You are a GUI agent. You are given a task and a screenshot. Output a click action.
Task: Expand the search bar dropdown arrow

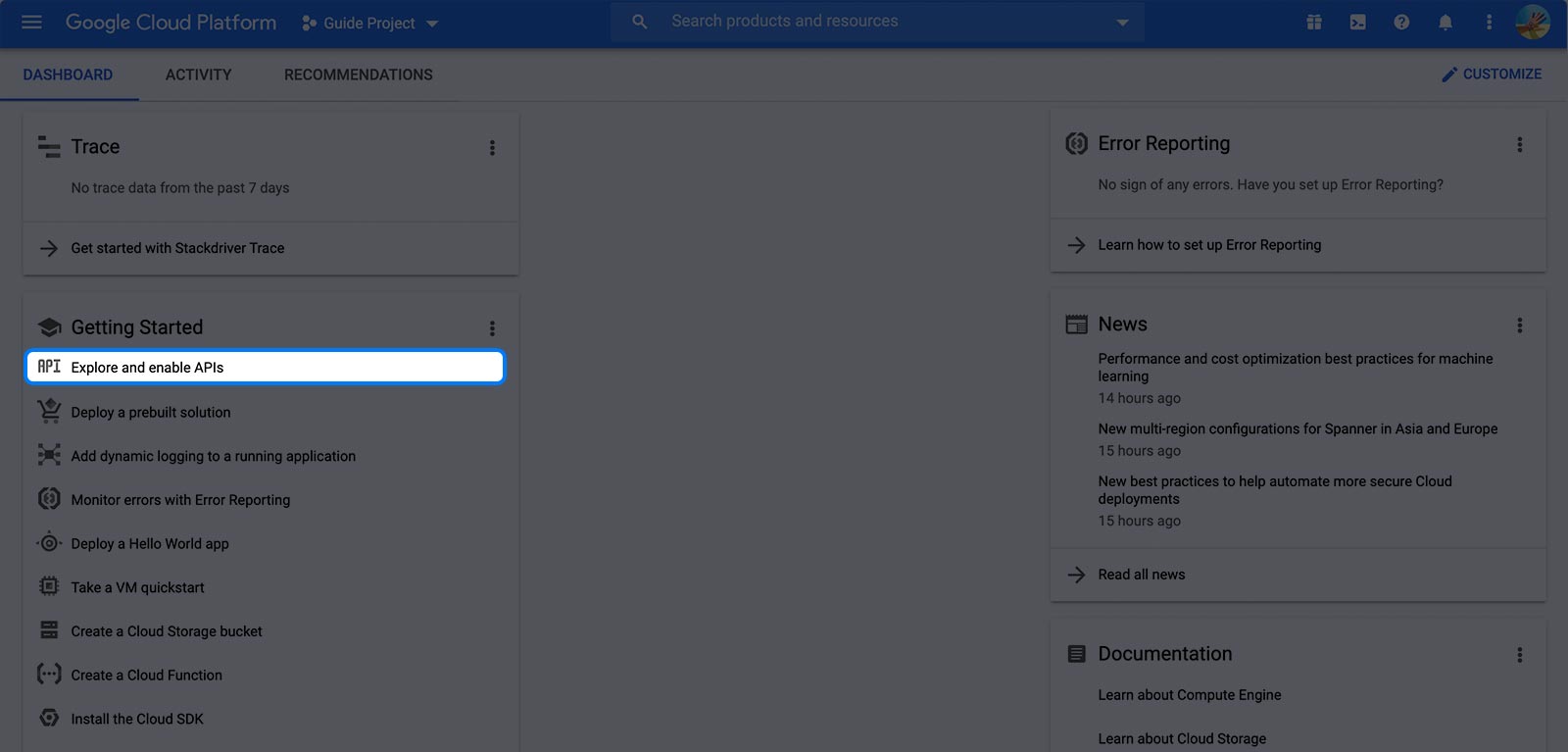pos(1122,23)
